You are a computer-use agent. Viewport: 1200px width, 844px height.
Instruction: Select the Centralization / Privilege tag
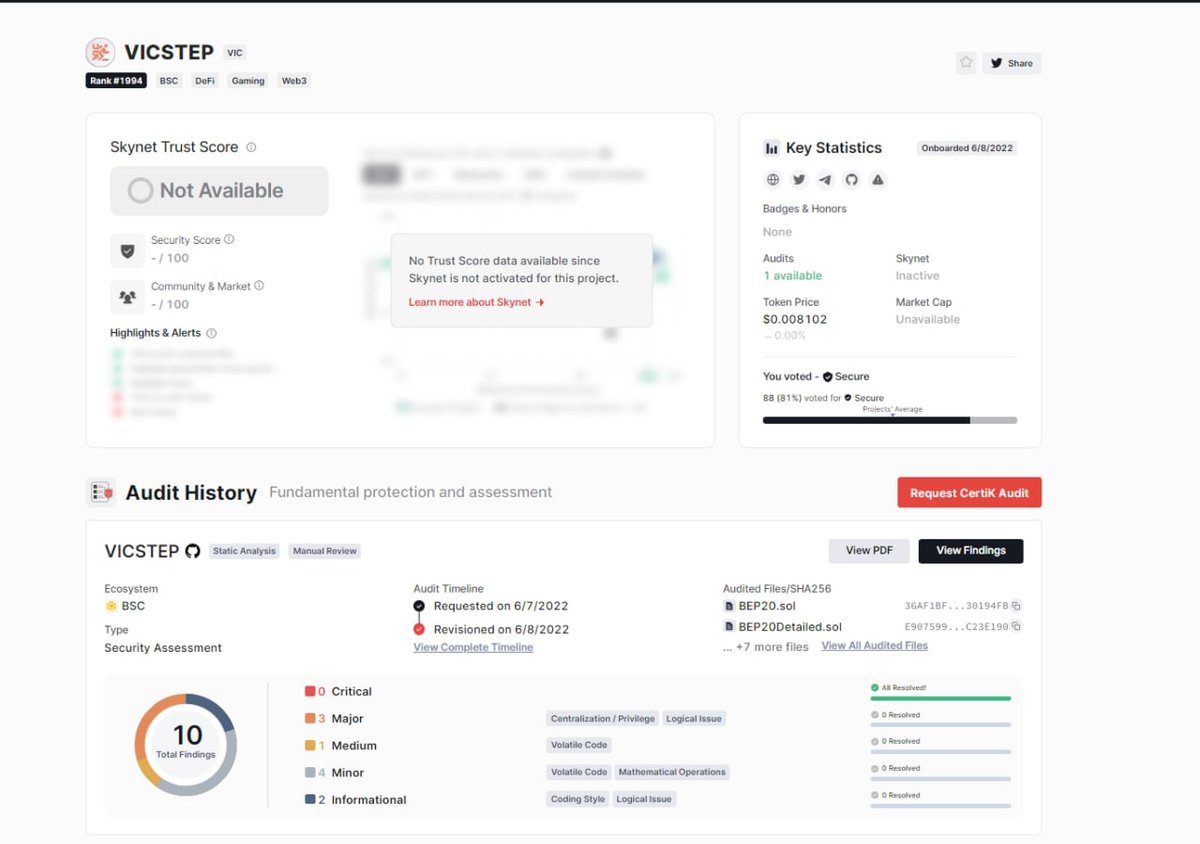(x=602, y=719)
